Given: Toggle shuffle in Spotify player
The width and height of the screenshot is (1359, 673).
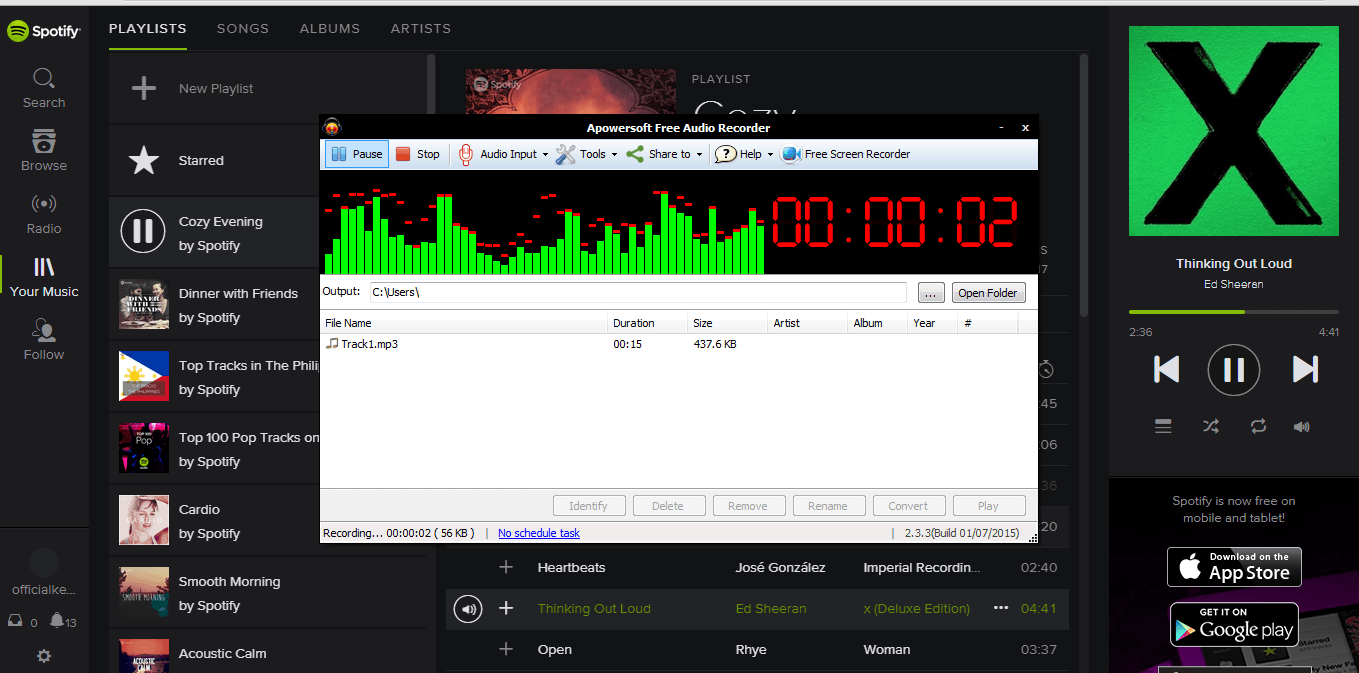Looking at the screenshot, I should click(x=1211, y=426).
